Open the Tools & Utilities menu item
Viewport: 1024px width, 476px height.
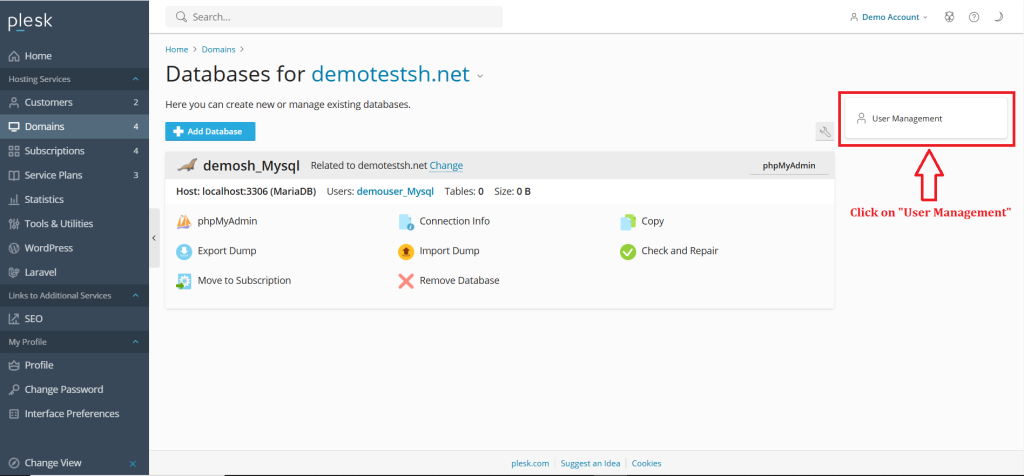point(74,224)
